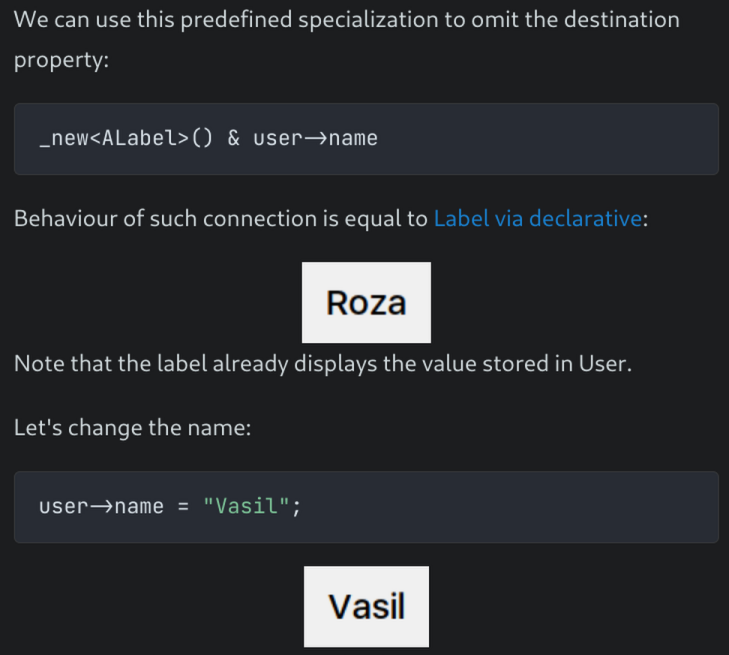This screenshot has width=729, height=655.
Task: Click the word "property:" above the code
Action: [61, 60]
